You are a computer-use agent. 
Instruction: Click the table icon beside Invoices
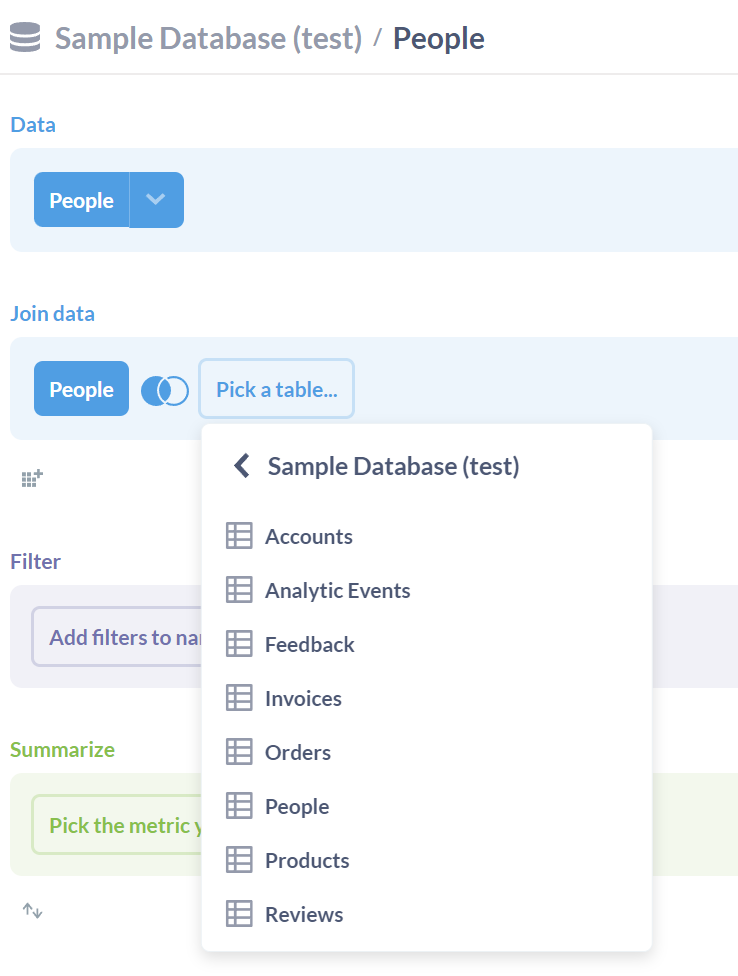tap(239, 698)
